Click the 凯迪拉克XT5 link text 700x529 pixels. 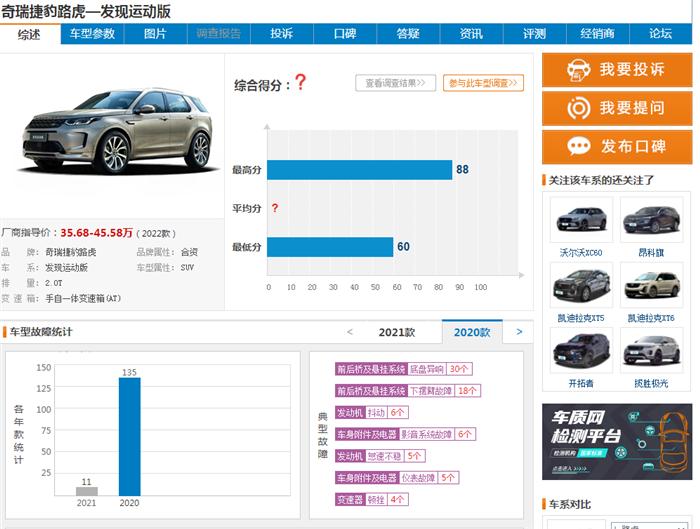pos(581,318)
